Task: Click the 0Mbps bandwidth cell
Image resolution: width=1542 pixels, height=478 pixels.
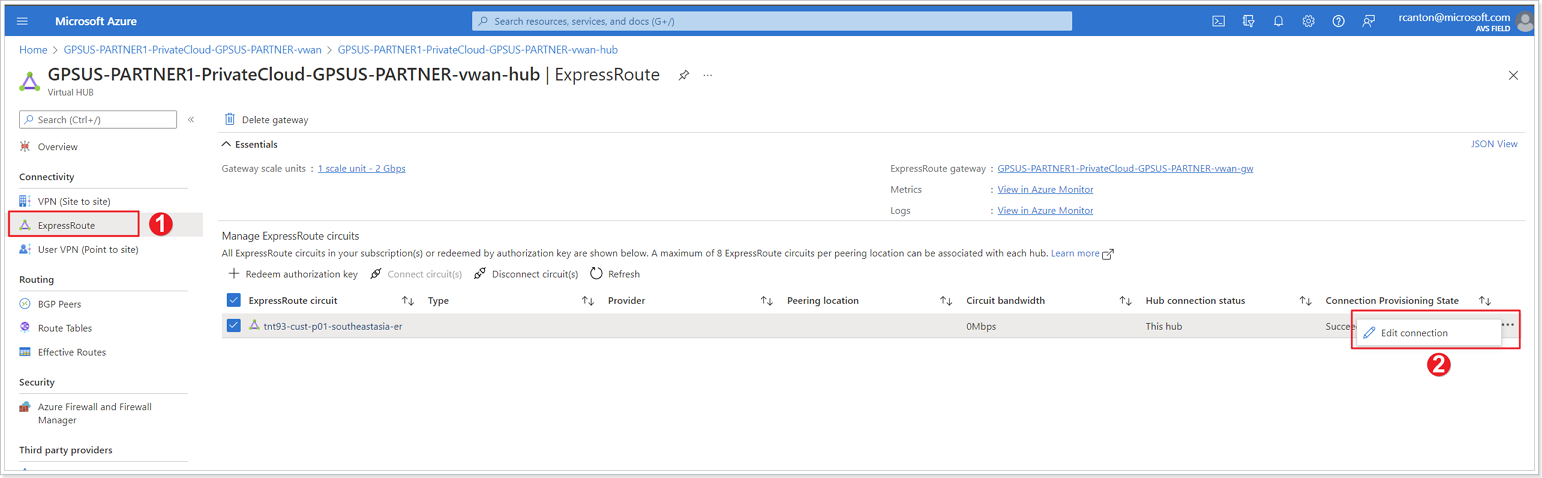Action: [x=981, y=326]
